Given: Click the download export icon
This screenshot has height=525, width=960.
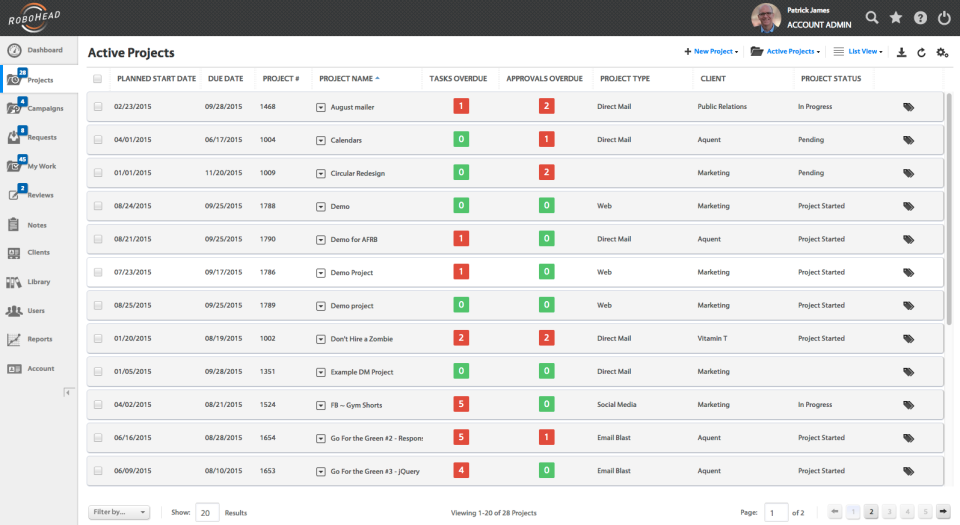Looking at the screenshot, I should (901, 52).
